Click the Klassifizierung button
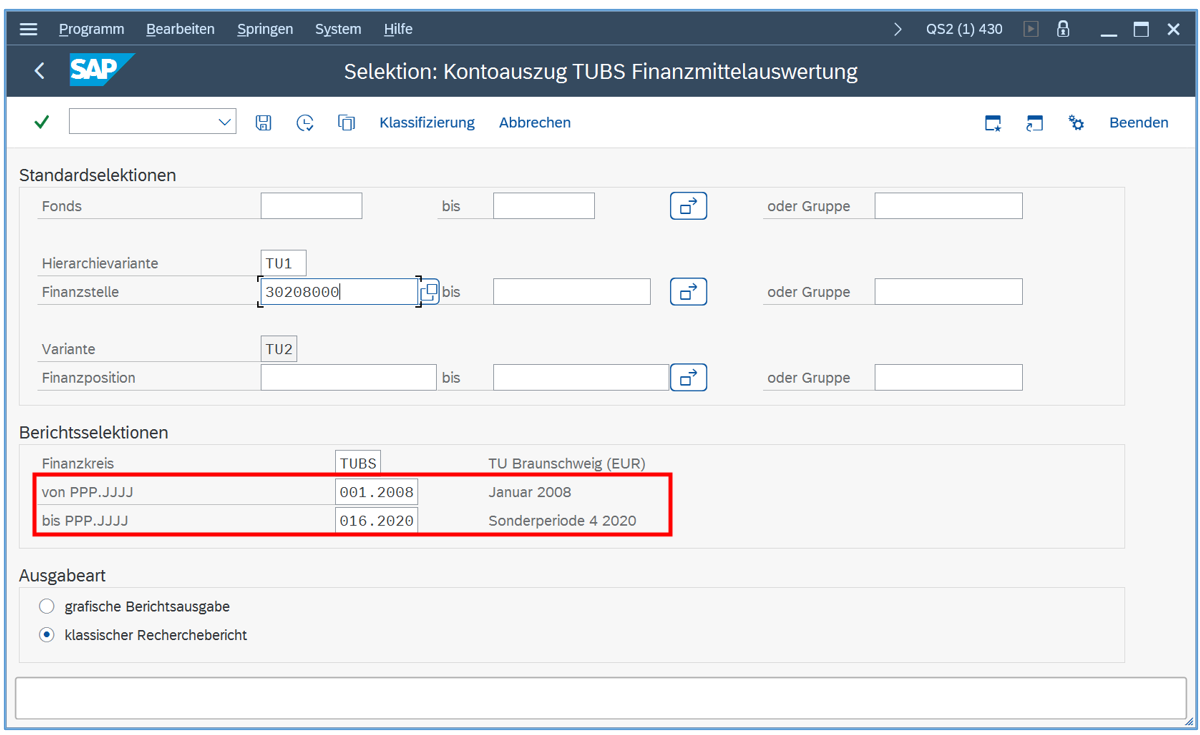Viewport: 1200px width, 735px height. click(427, 122)
